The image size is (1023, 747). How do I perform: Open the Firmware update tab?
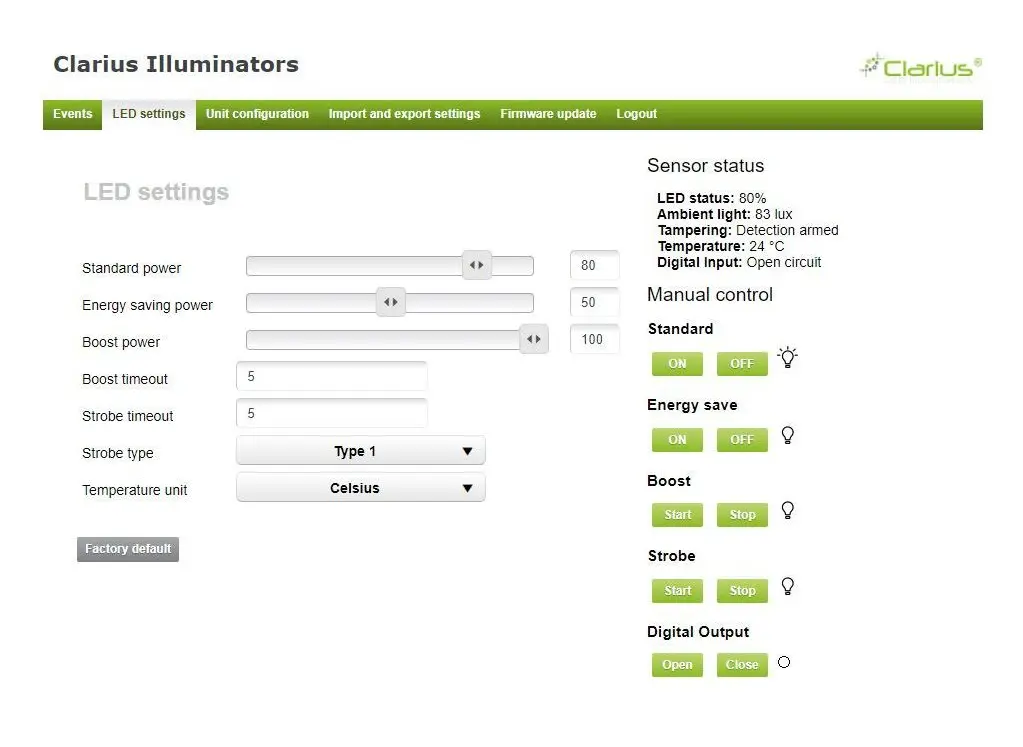pos(548,114)
